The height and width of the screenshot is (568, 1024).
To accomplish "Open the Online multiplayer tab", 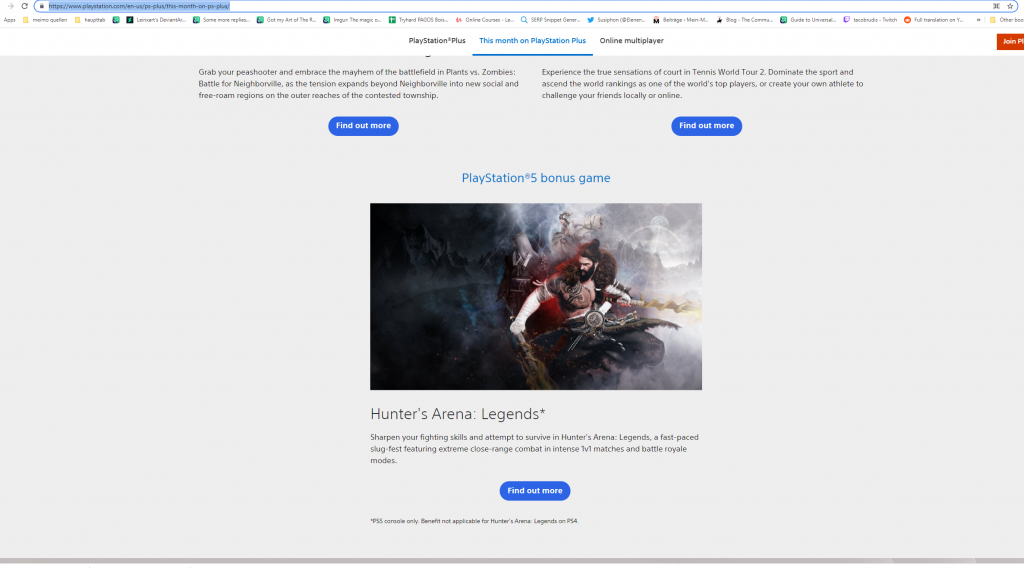I will click(x=632, y=40).
